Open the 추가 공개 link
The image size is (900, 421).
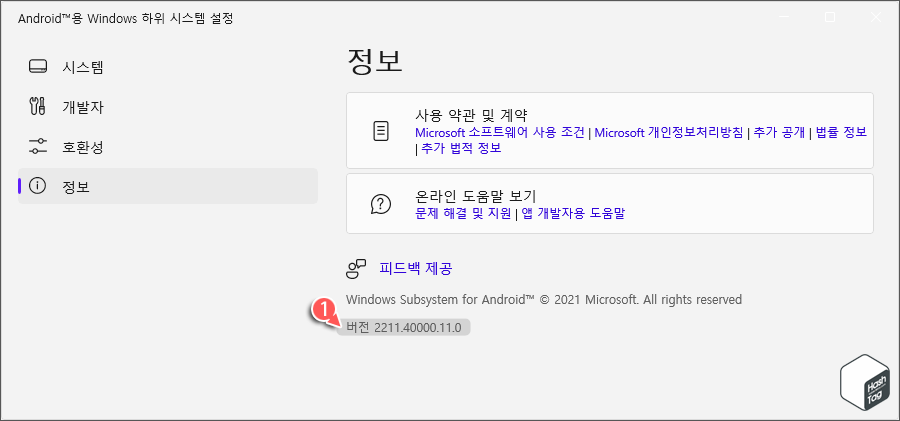pyautogui.click(x=778, y=133)
